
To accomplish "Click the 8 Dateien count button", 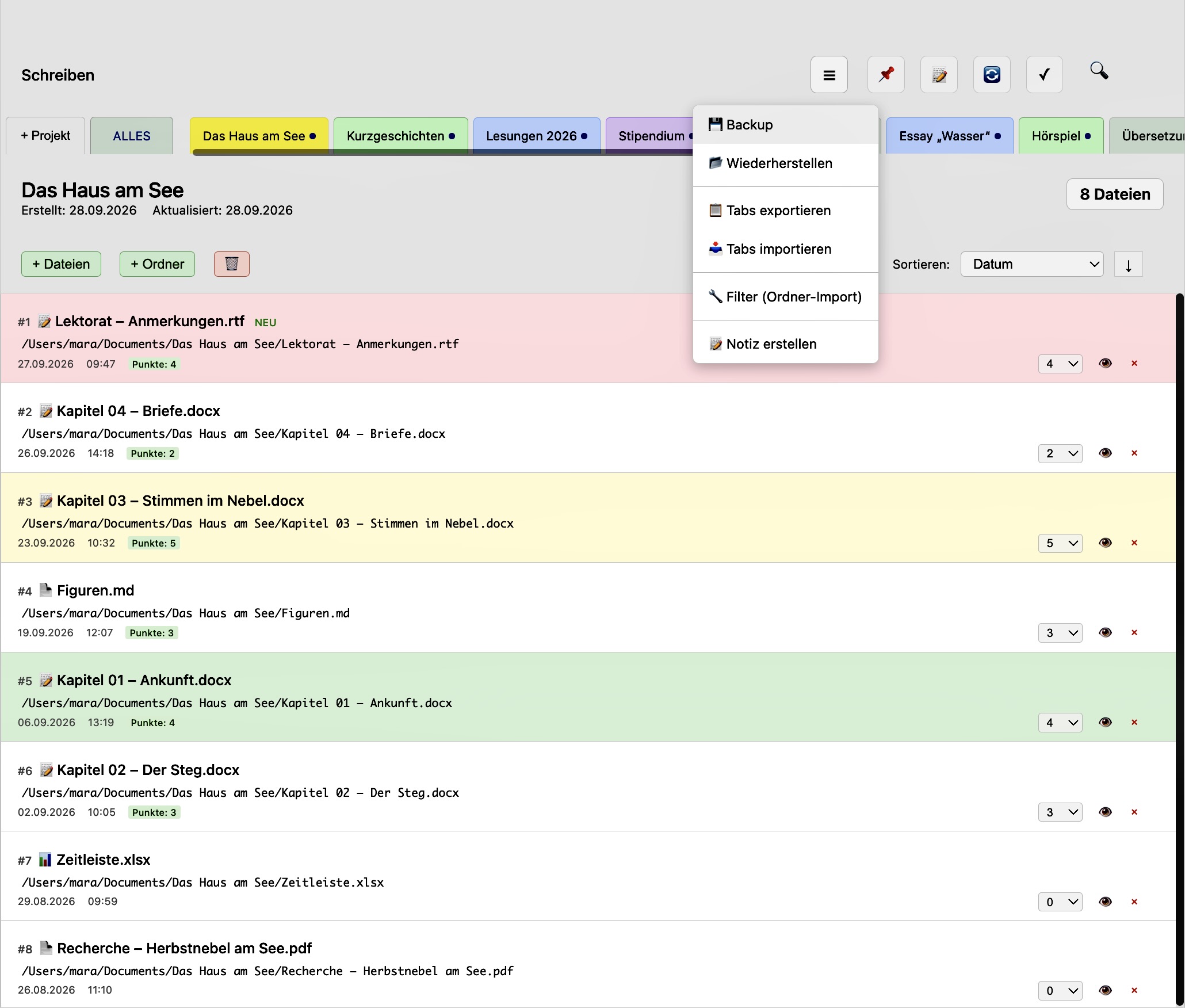I will pos(1115,194).
